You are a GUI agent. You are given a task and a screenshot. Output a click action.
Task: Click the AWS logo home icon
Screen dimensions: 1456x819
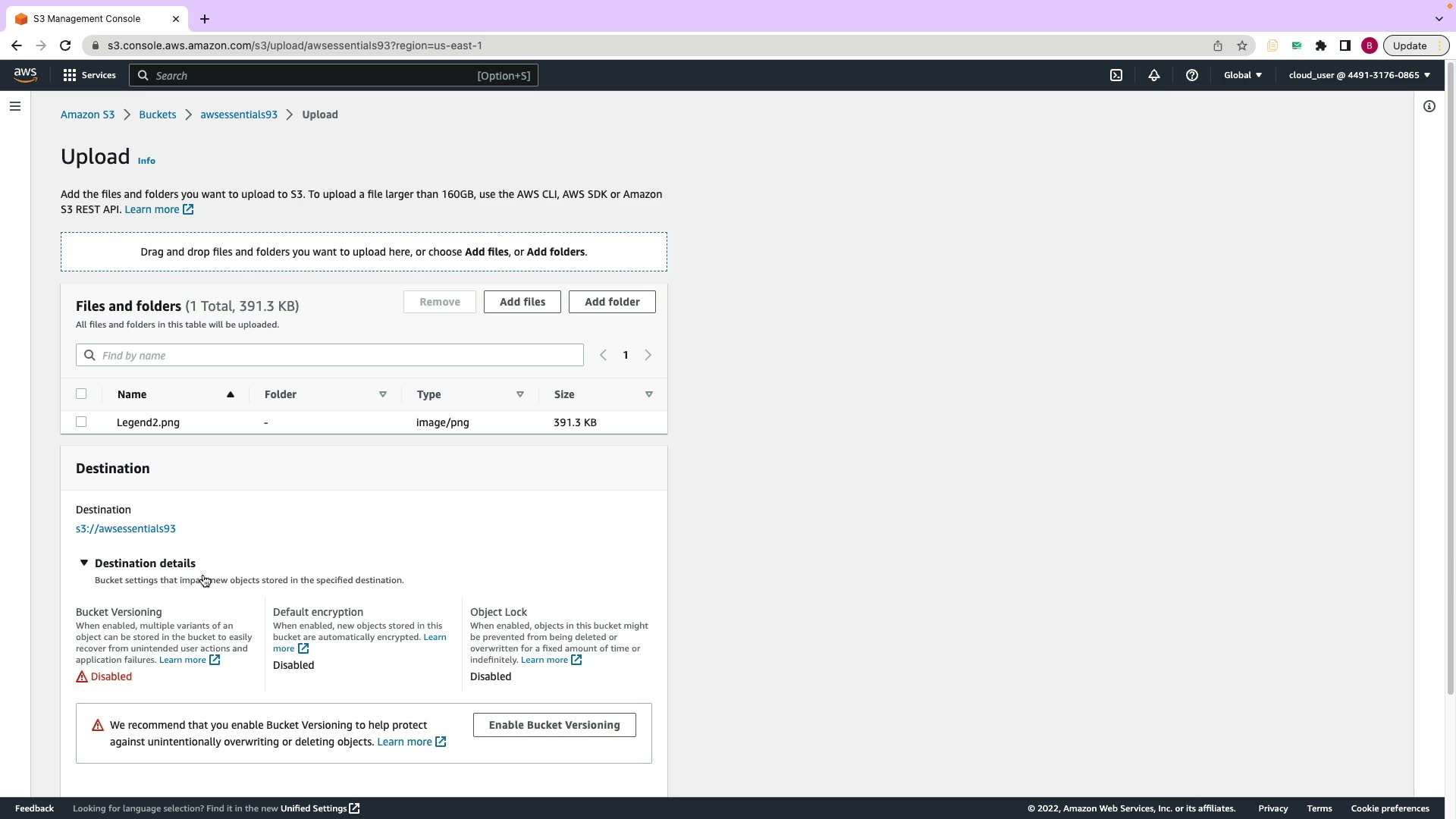click(x=25, y=74)
